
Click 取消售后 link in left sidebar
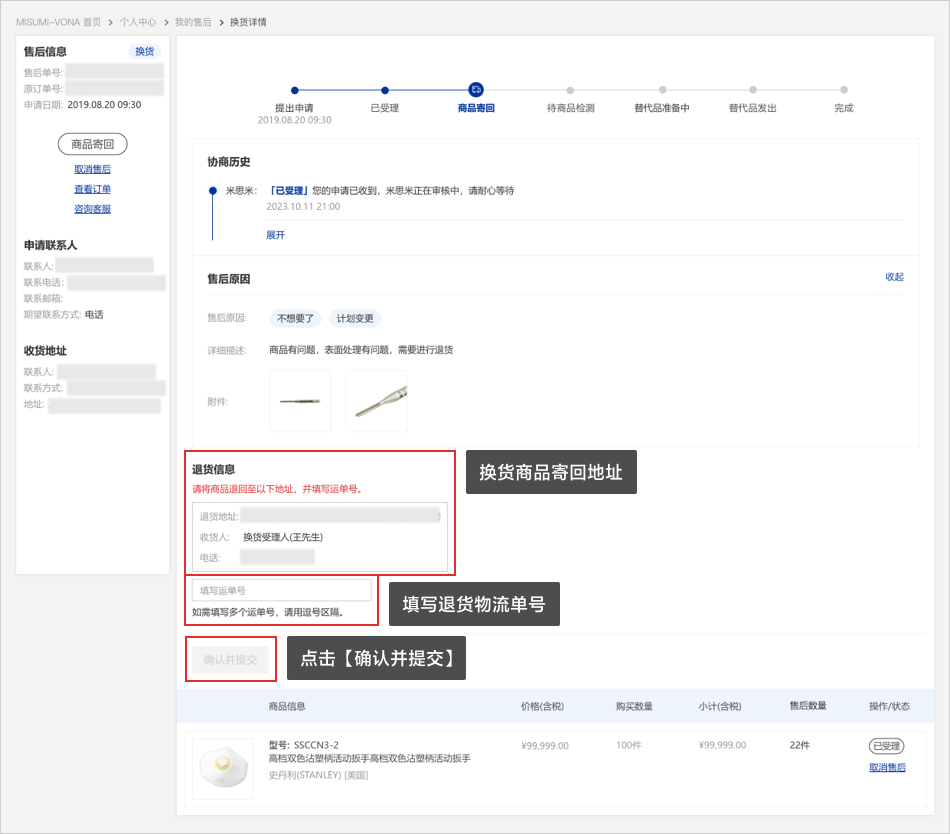point(92,169)
